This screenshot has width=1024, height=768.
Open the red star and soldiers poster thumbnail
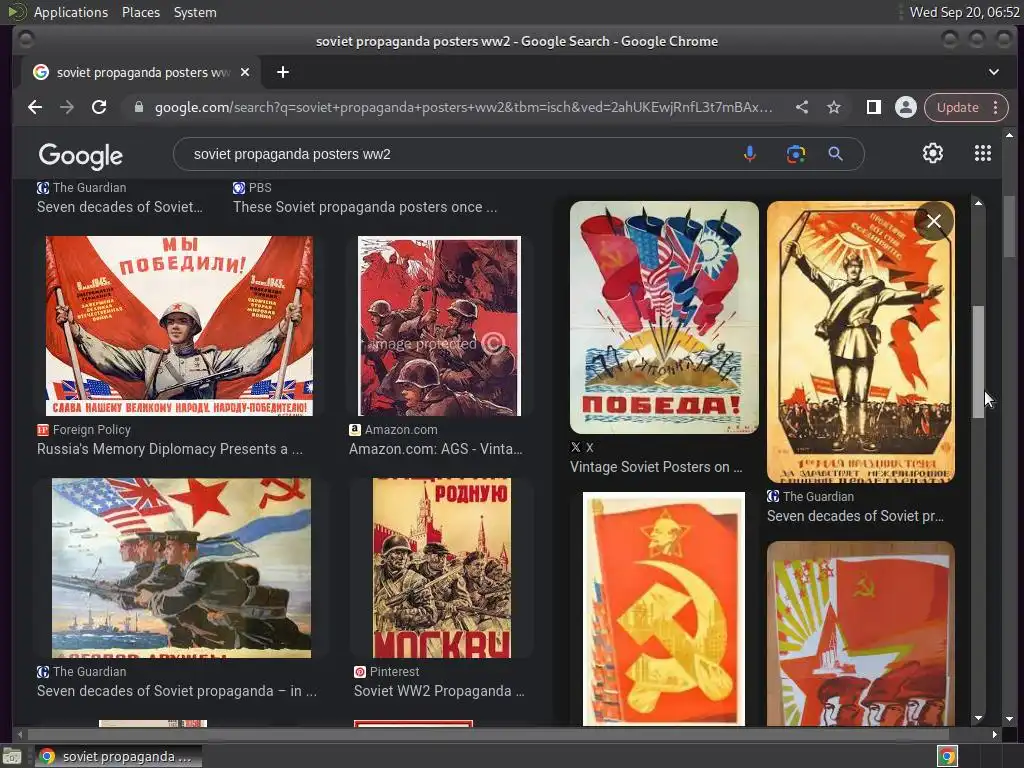(x=861, y=633)
